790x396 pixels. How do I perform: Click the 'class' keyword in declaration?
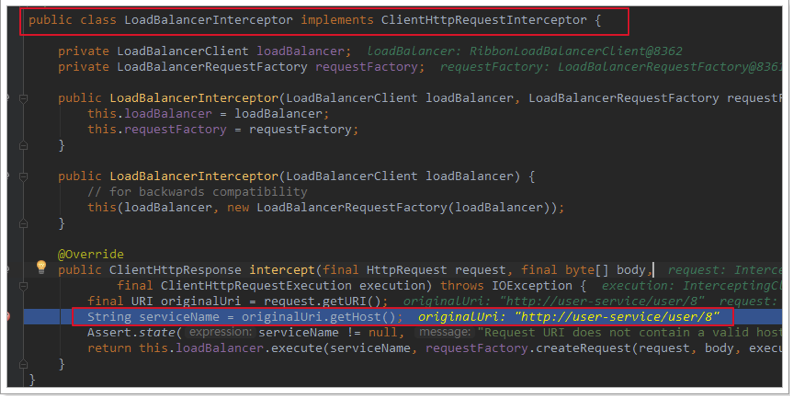(98, 20)
